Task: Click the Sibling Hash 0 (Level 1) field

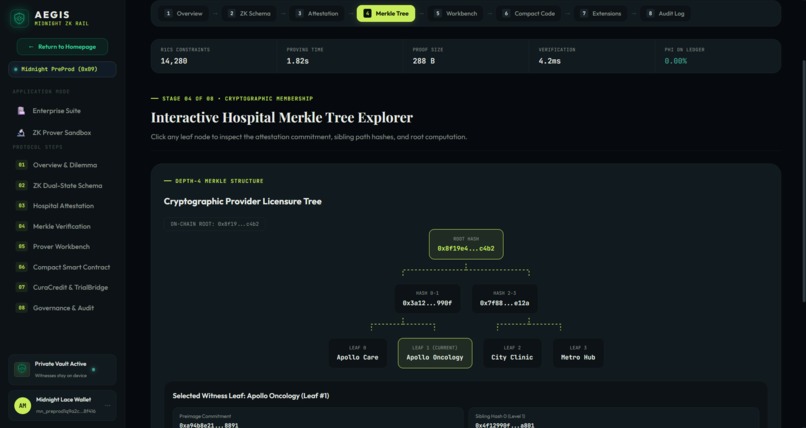Action: pyautogui.click(x=614, y=418)
